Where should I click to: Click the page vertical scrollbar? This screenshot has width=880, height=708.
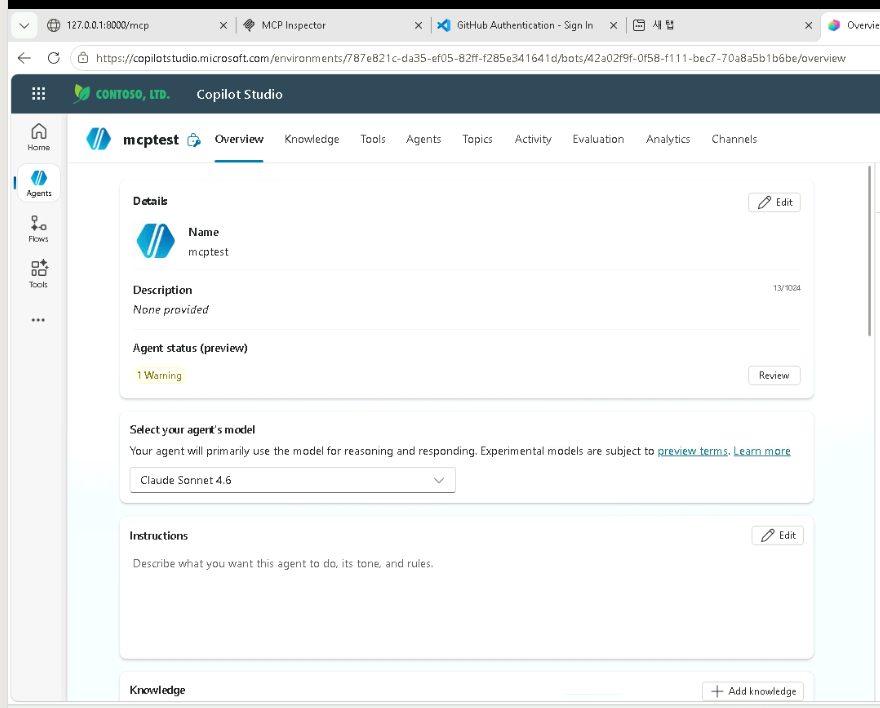coord(870,251)
